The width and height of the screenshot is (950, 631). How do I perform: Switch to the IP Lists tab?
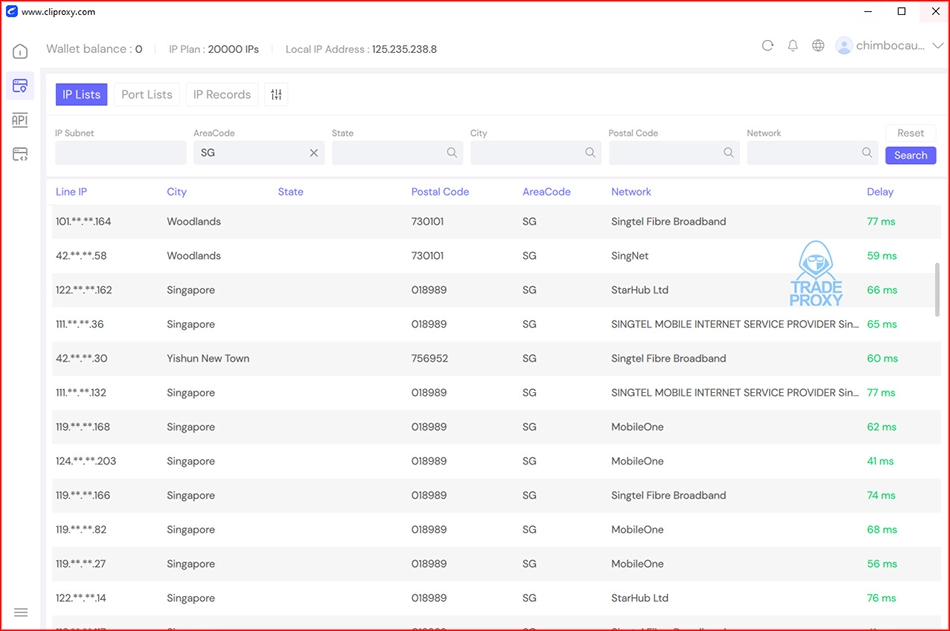point(81,95)
